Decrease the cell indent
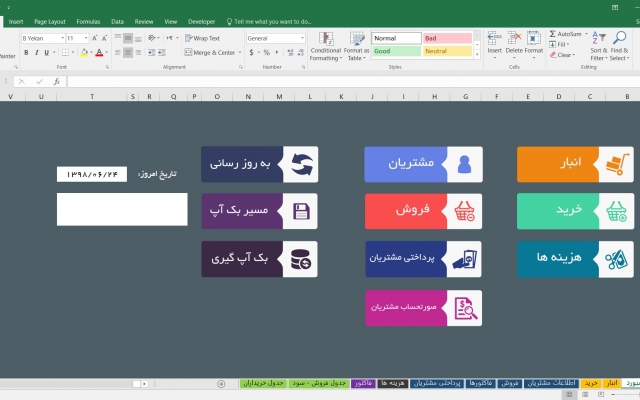 click(x=151, y=52)
